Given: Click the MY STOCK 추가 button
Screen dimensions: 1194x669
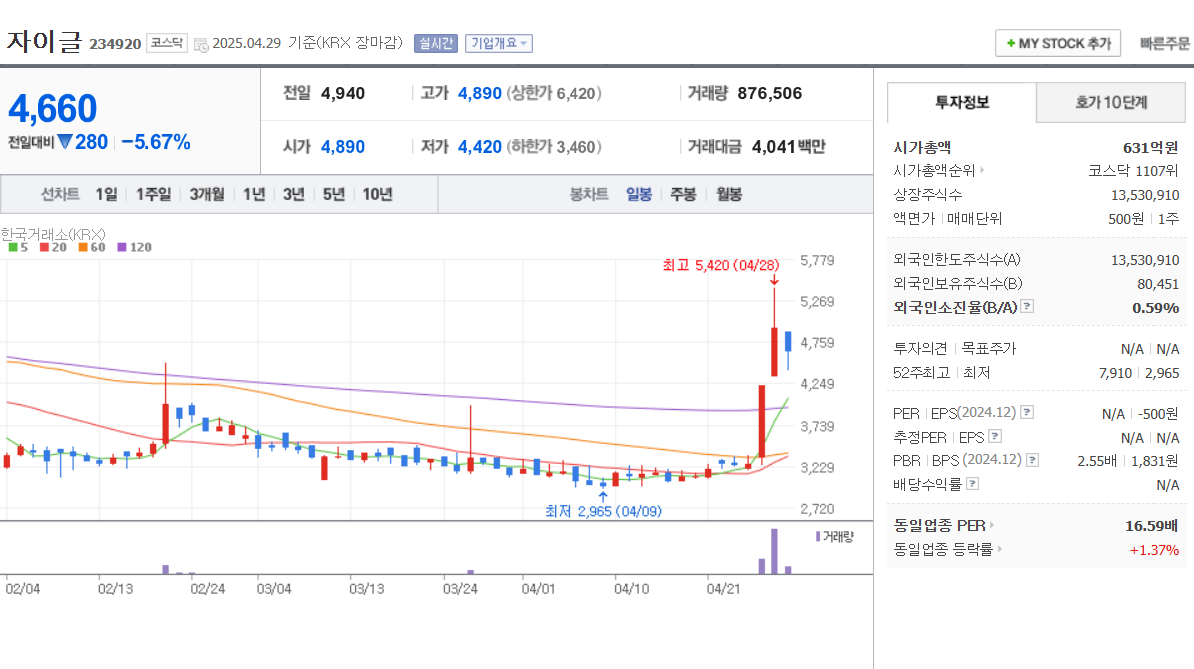Looking at the screenshot, I should click(x=1057, y=43).
